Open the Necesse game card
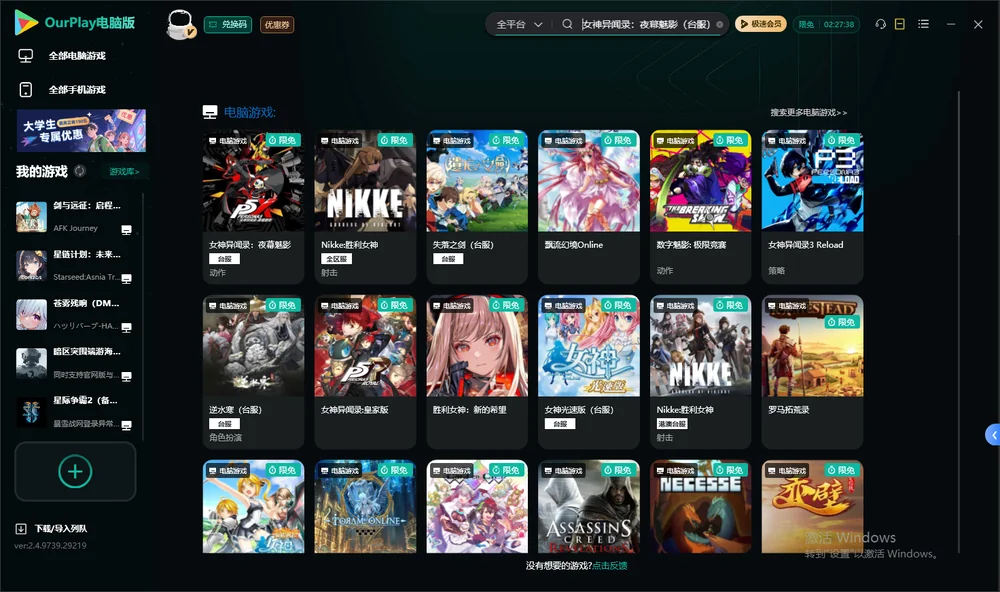 [x=700, y=507]
